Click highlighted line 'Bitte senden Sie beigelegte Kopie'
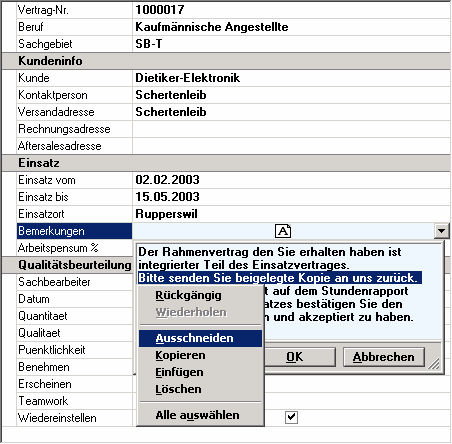Image resolution: width=452 pixels, height=444 pixels. (279, 278)
